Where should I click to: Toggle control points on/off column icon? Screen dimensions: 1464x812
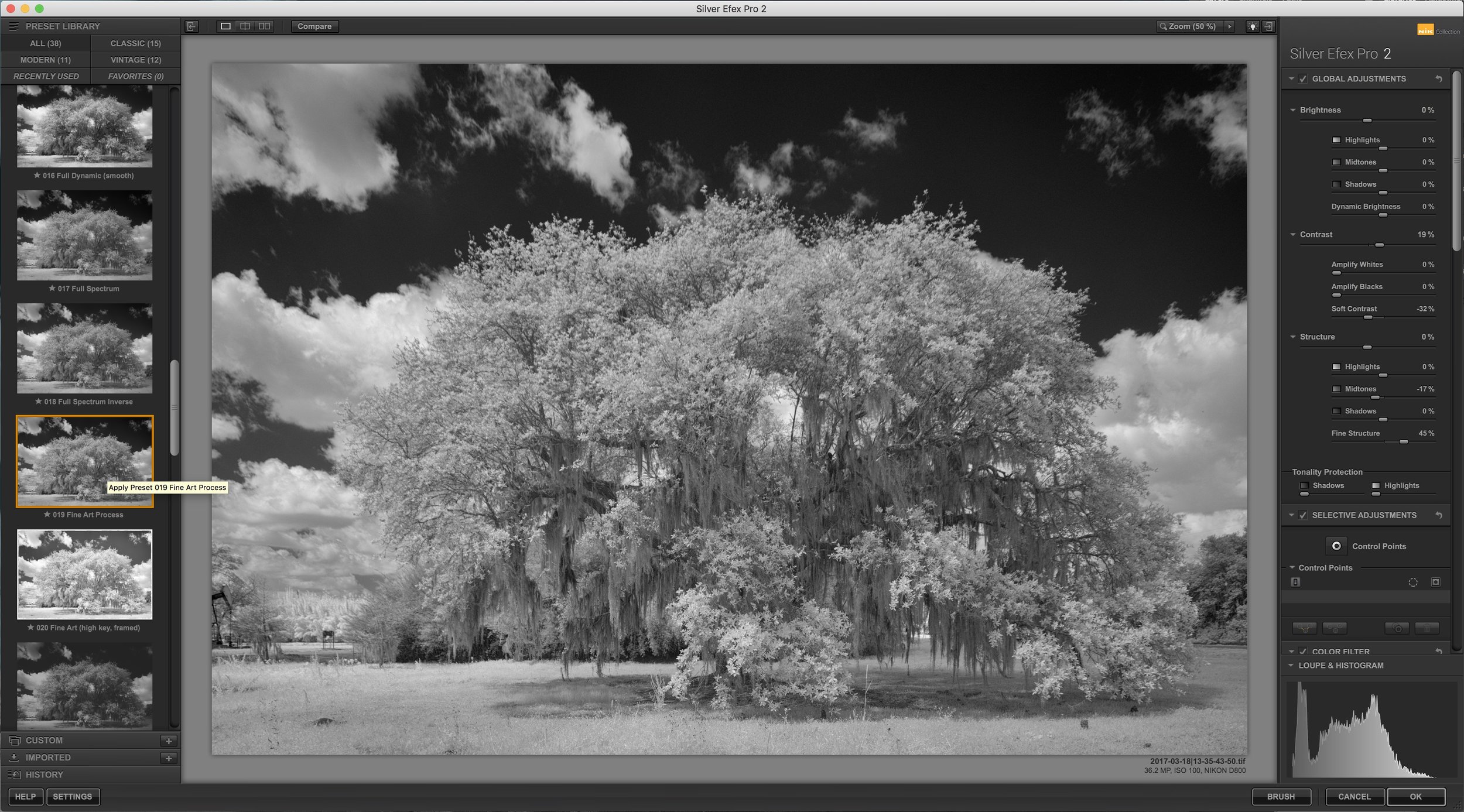point(1295,582)
